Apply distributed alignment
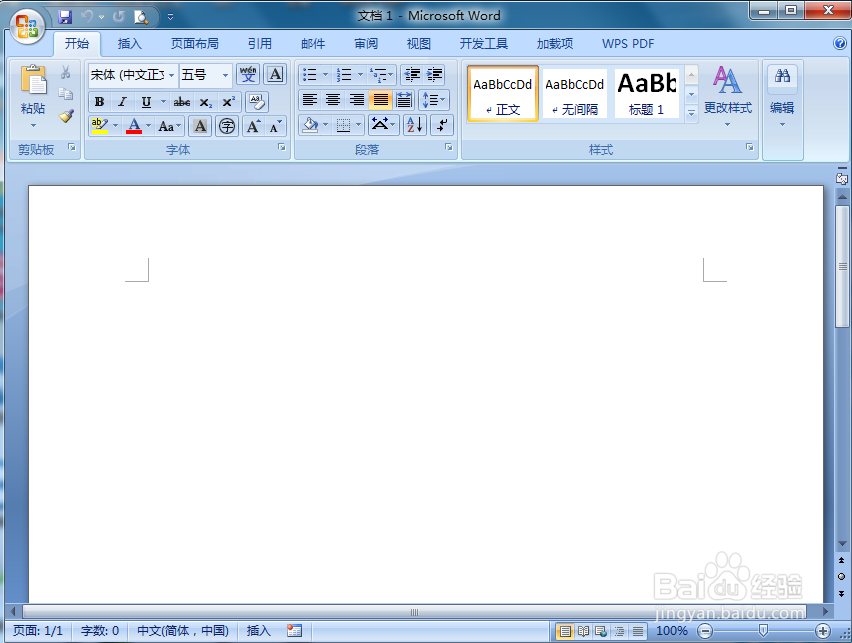852x643 pixels. 404,99
